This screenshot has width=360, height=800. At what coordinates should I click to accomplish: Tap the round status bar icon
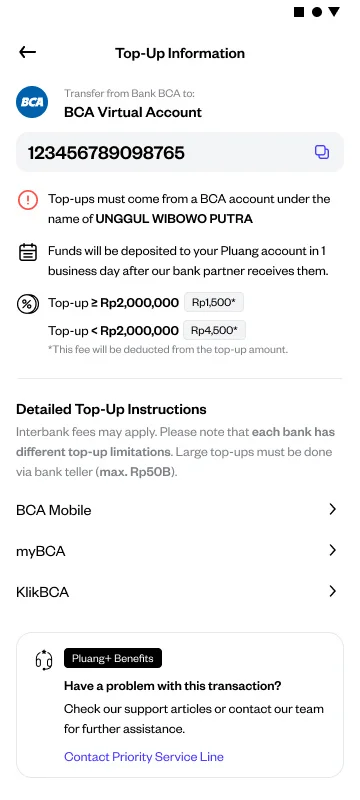click(317, 12)
